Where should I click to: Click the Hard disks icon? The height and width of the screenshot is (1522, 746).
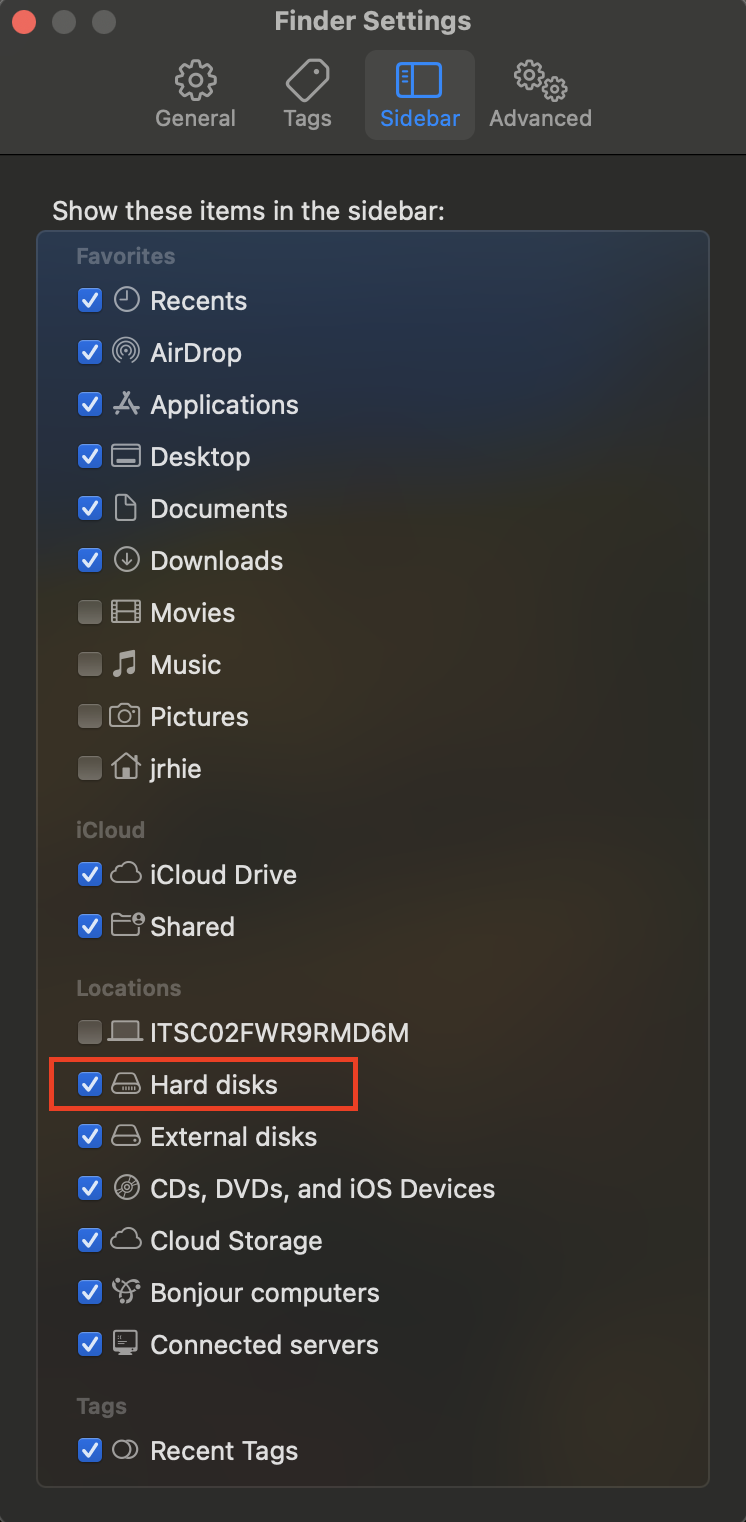[x=126, y=1084]
